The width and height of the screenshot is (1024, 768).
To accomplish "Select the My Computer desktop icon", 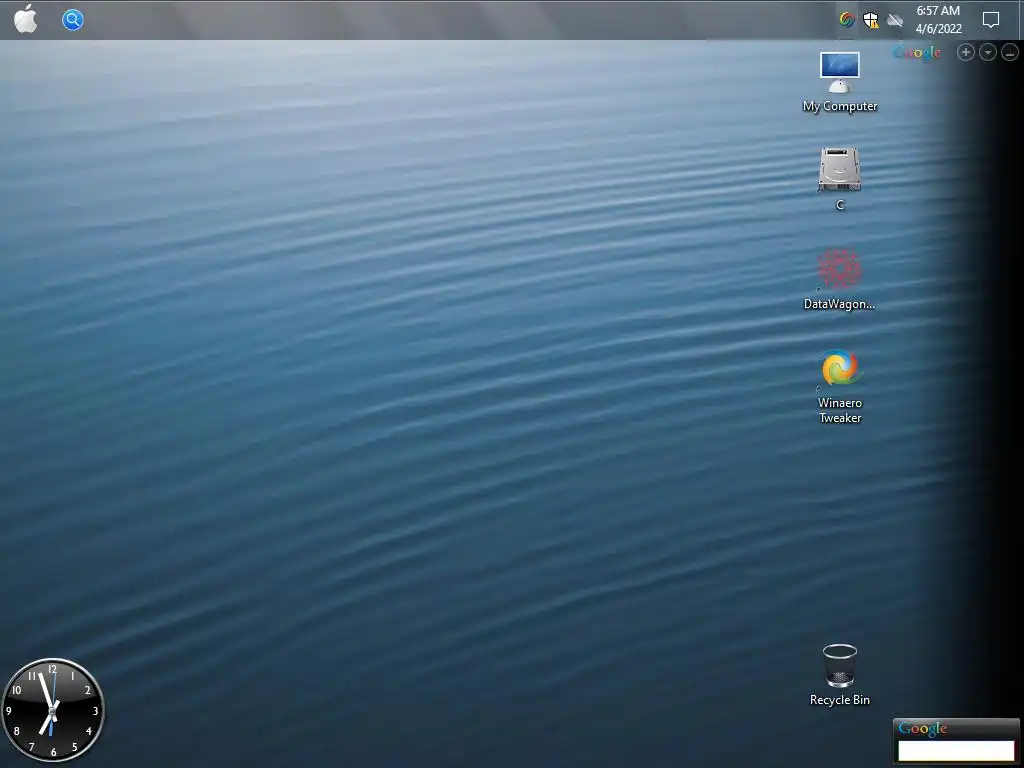I will click(x=840, y=82).
